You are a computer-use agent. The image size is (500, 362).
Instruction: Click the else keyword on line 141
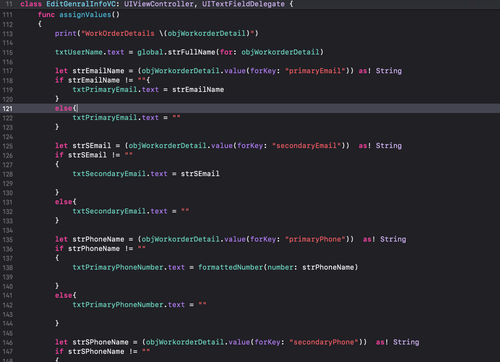63,295
